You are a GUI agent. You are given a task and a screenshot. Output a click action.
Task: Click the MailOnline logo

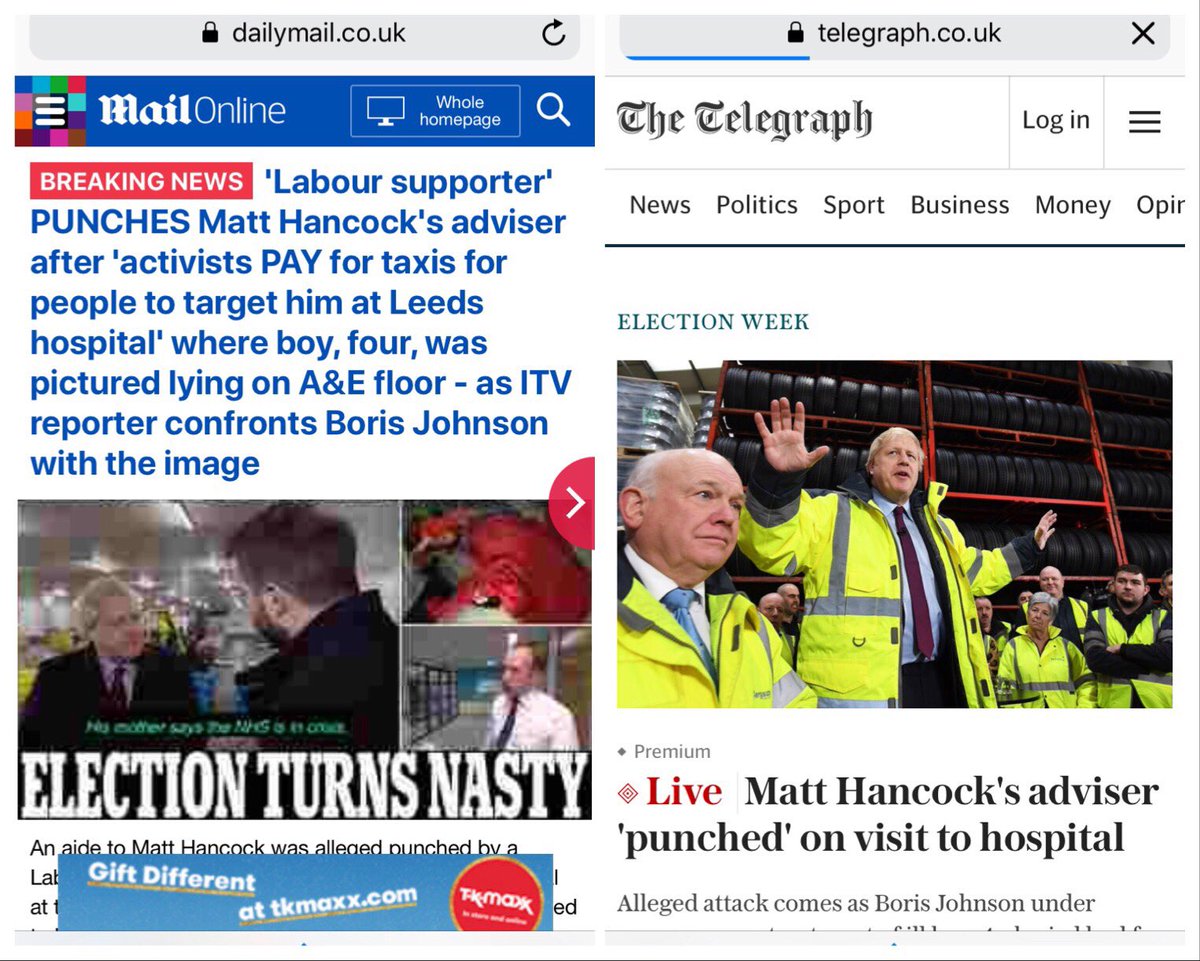click(x=192, y=110)
